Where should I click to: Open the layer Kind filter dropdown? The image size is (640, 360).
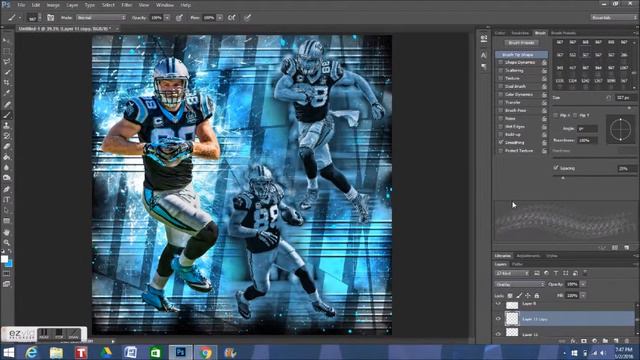(x=512, y=273)
